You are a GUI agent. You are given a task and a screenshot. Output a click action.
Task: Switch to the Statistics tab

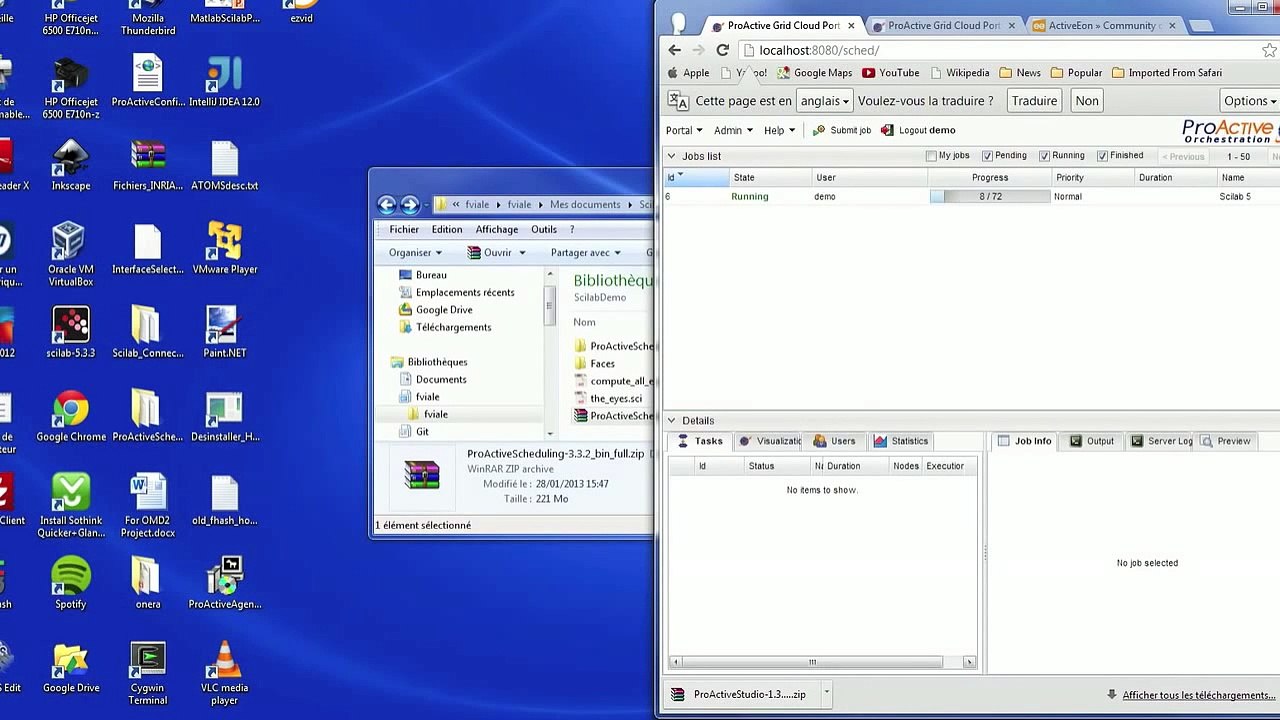900,441
